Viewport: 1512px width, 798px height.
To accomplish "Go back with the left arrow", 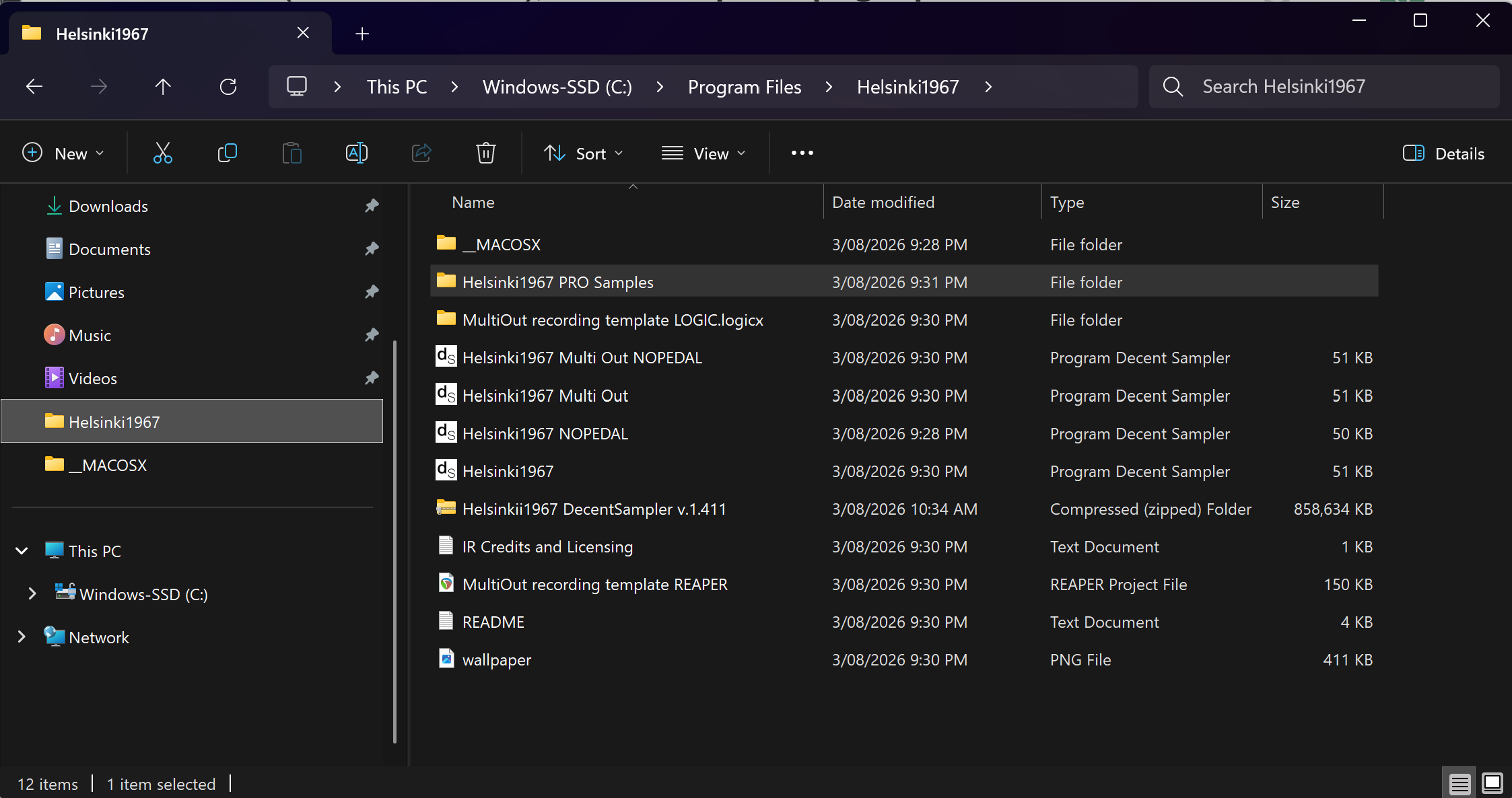I will (34, 87).
